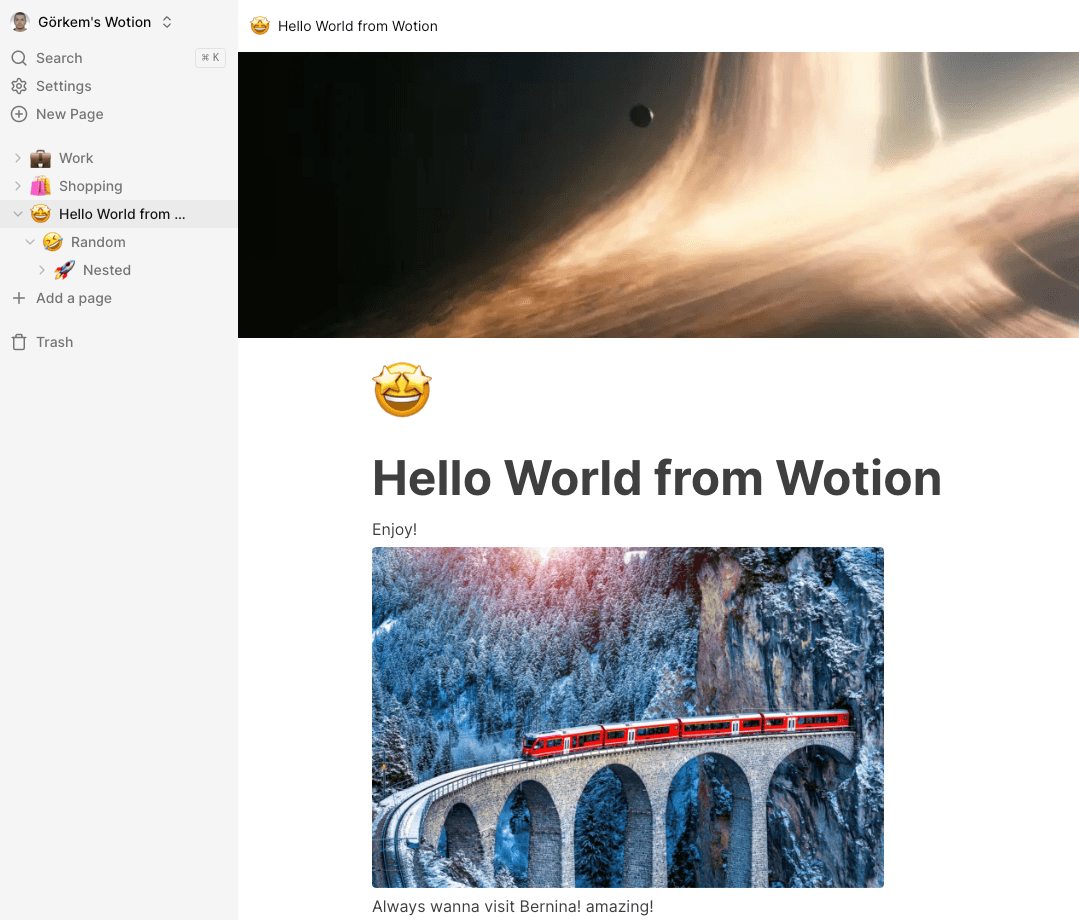Collapse the Hello World from Wotion tree
1079x920 pixels.
[18, 214]
